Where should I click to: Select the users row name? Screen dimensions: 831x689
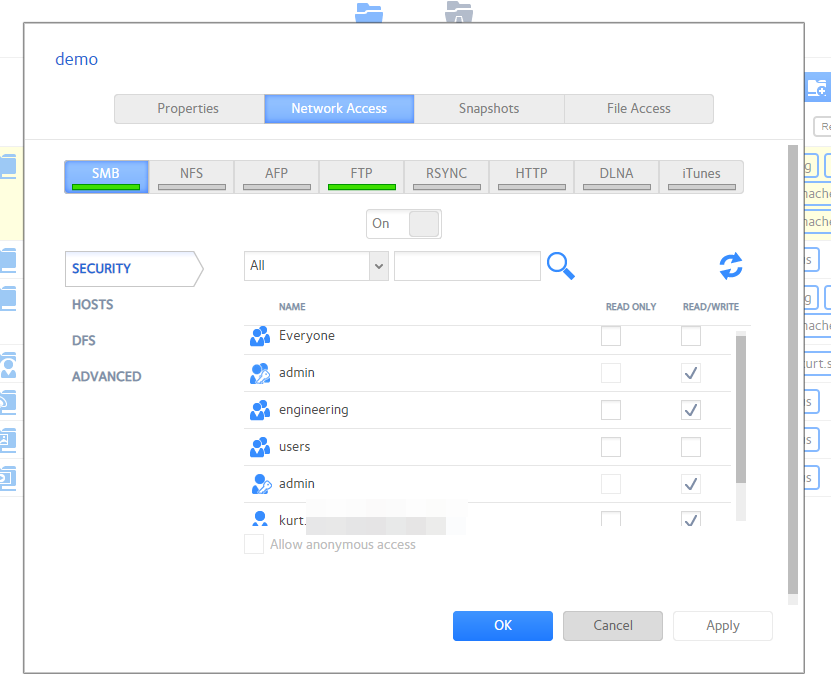tap(295, 447)
